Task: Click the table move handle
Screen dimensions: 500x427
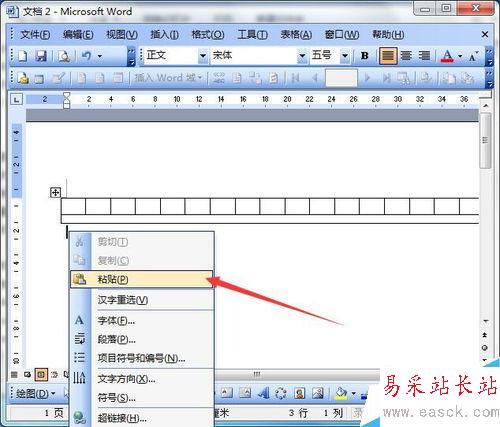Action: click(x=55, y=192)
